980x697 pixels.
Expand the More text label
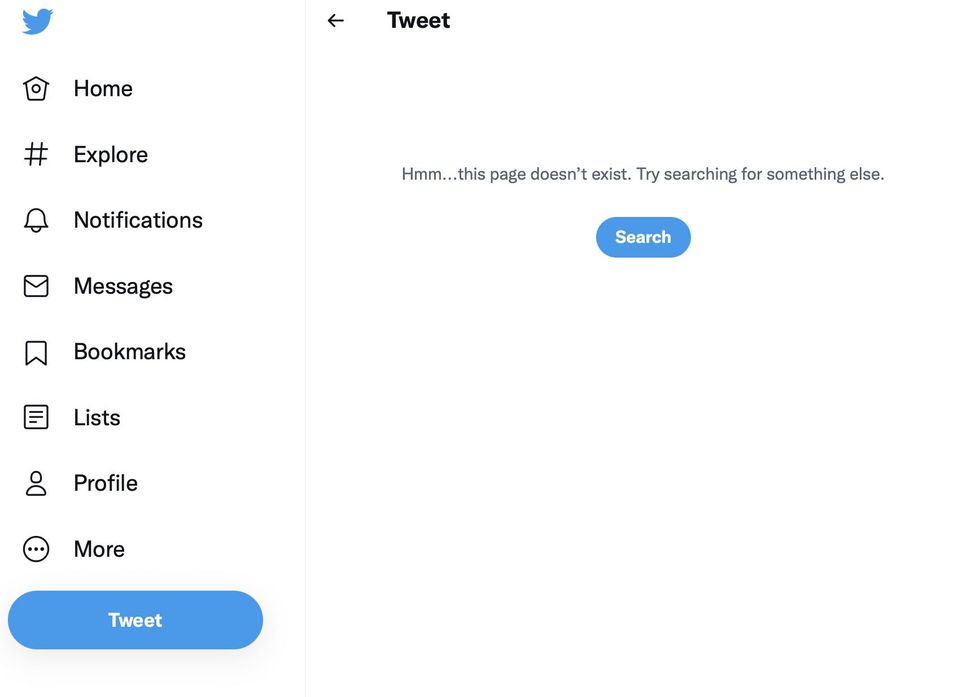[99, 549]
